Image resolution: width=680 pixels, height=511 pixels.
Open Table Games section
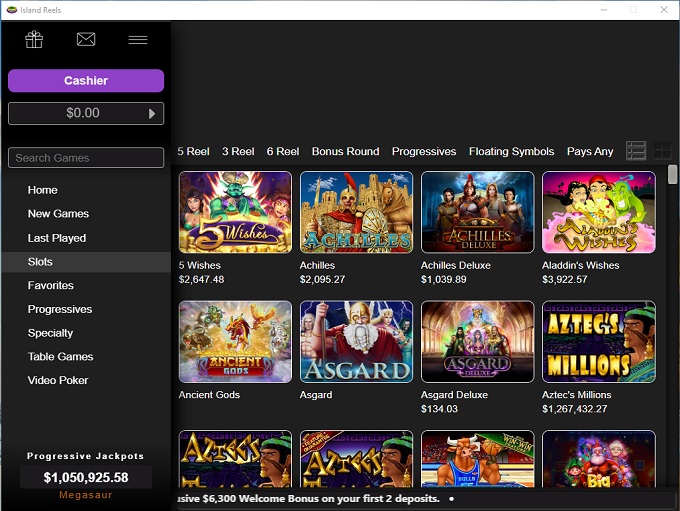click(x=60, y=357)
